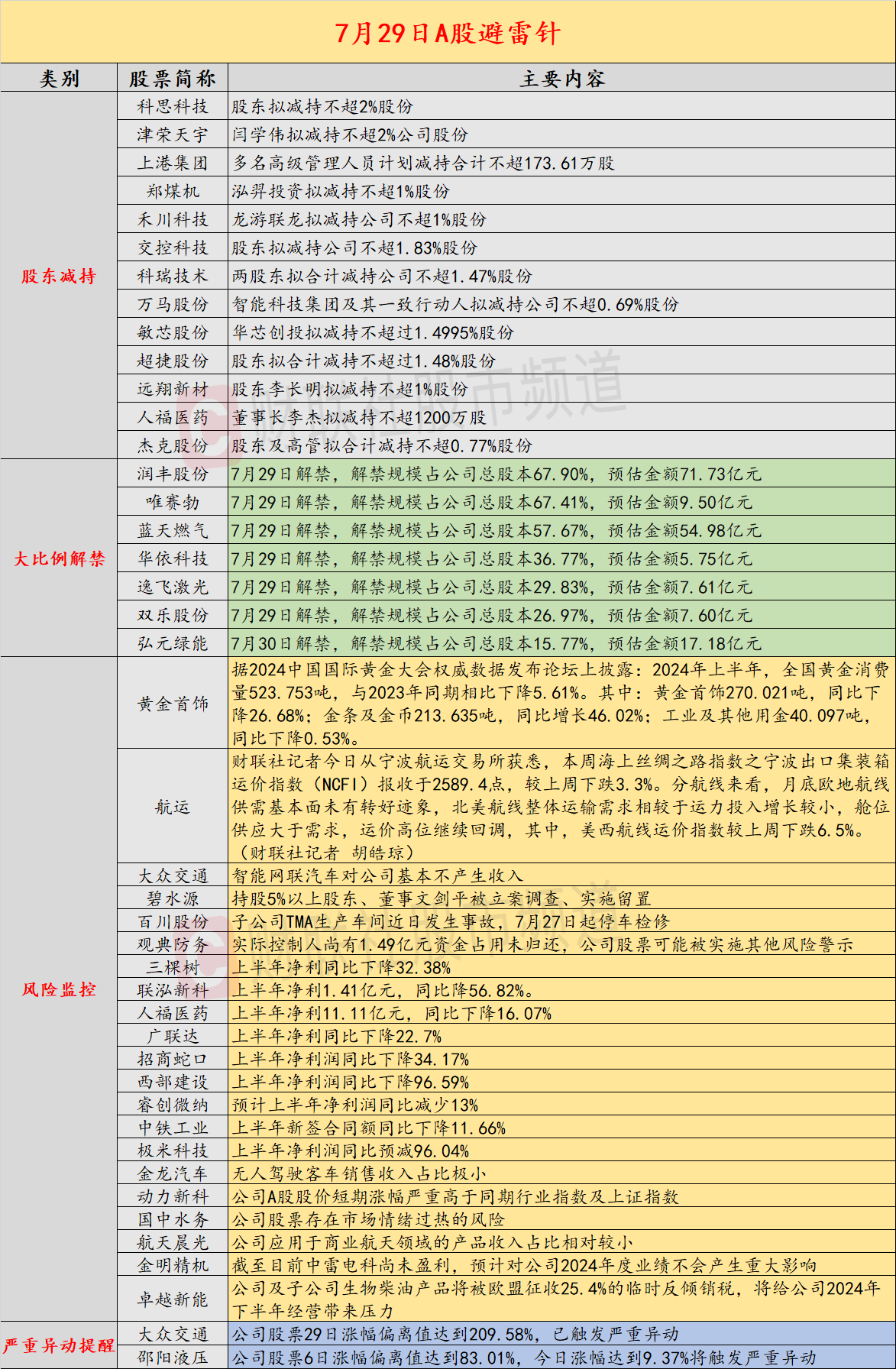Screen dimensions: 896x1369
Task: Select the 黄金首饰 name cell
Action: (x=173, y=704)
